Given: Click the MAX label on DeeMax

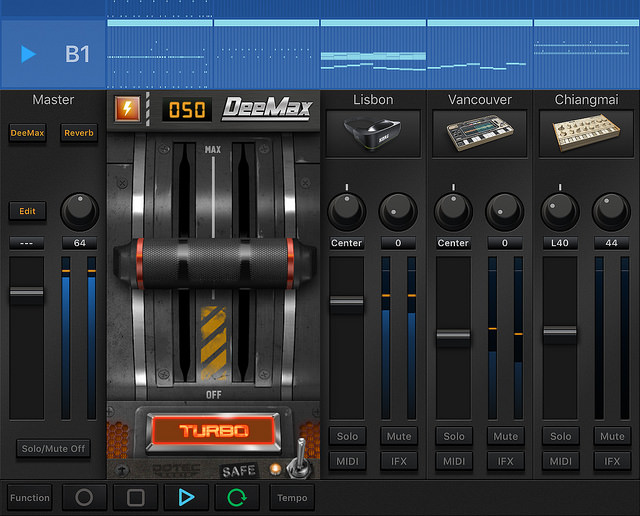Looking at the screenshot, I should click(213, 149).
